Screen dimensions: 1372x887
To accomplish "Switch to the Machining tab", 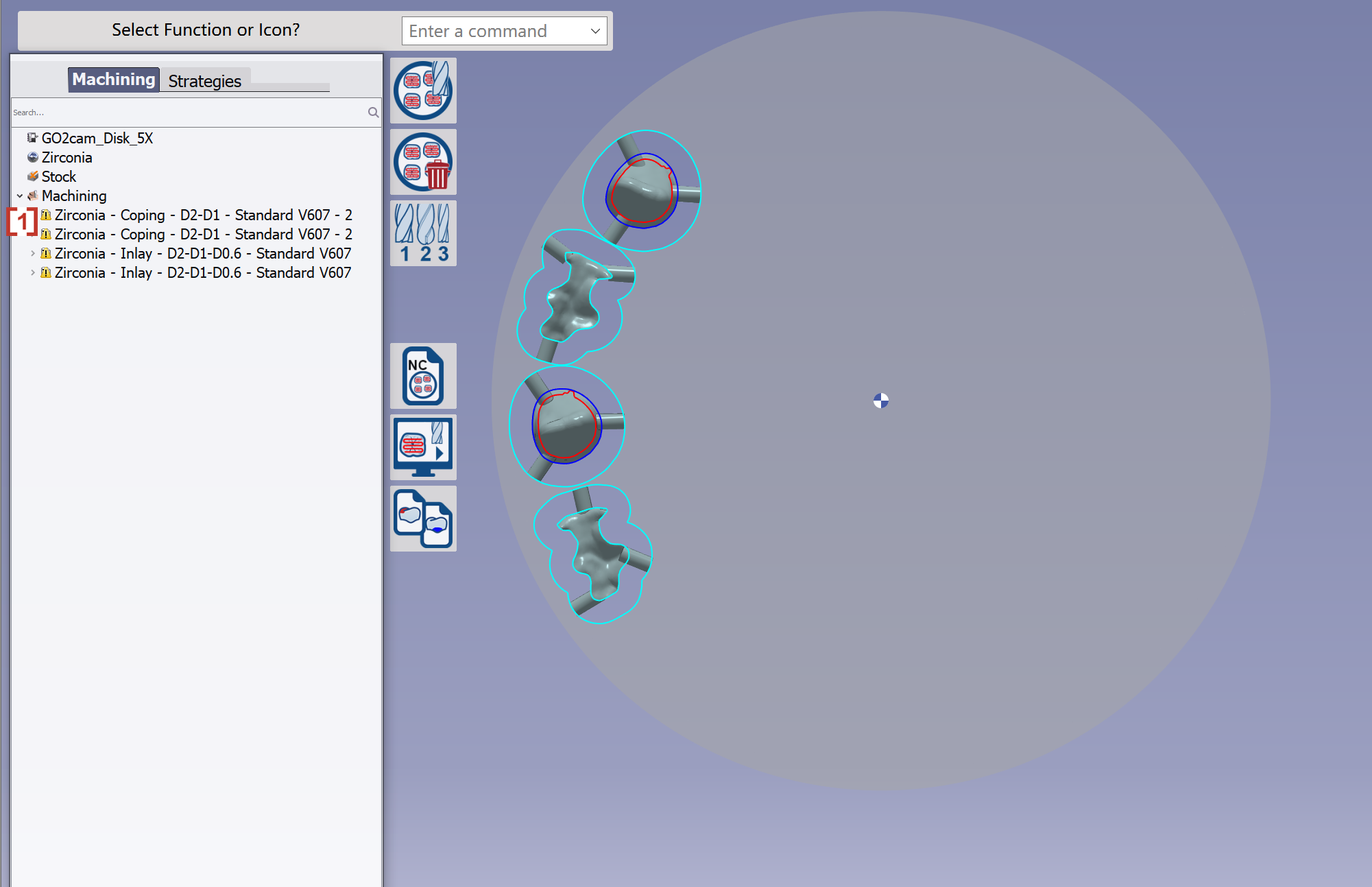I will coord(114,80).
